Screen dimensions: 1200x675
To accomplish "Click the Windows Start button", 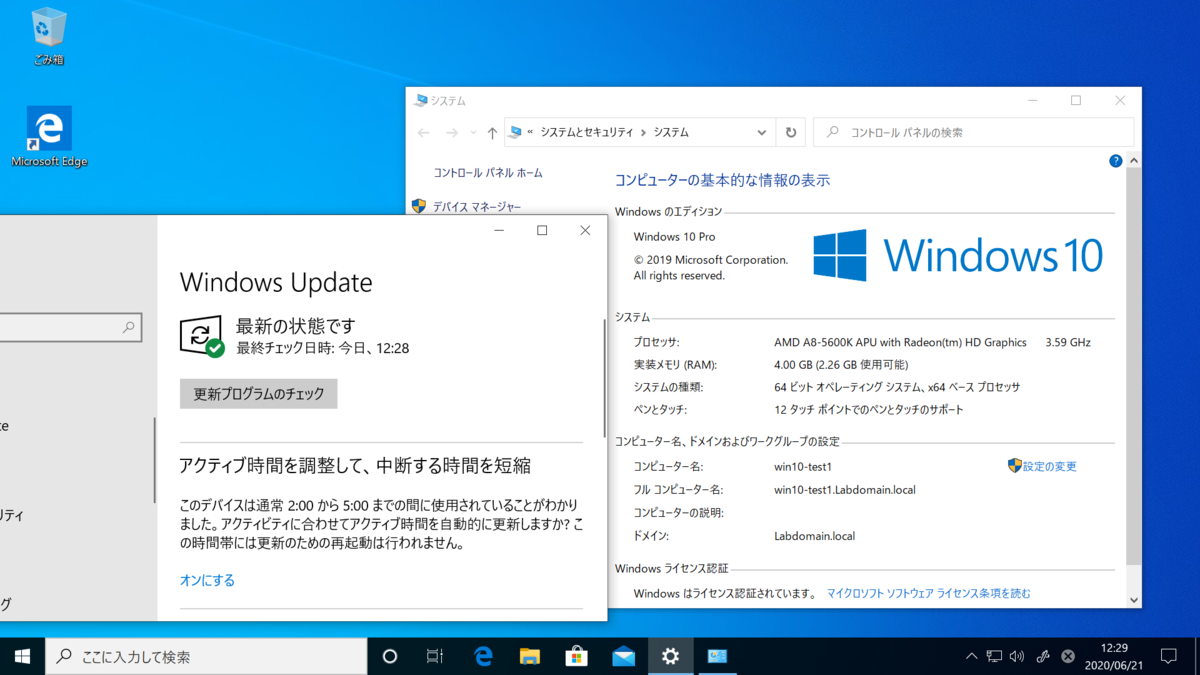I will point(22,656).
